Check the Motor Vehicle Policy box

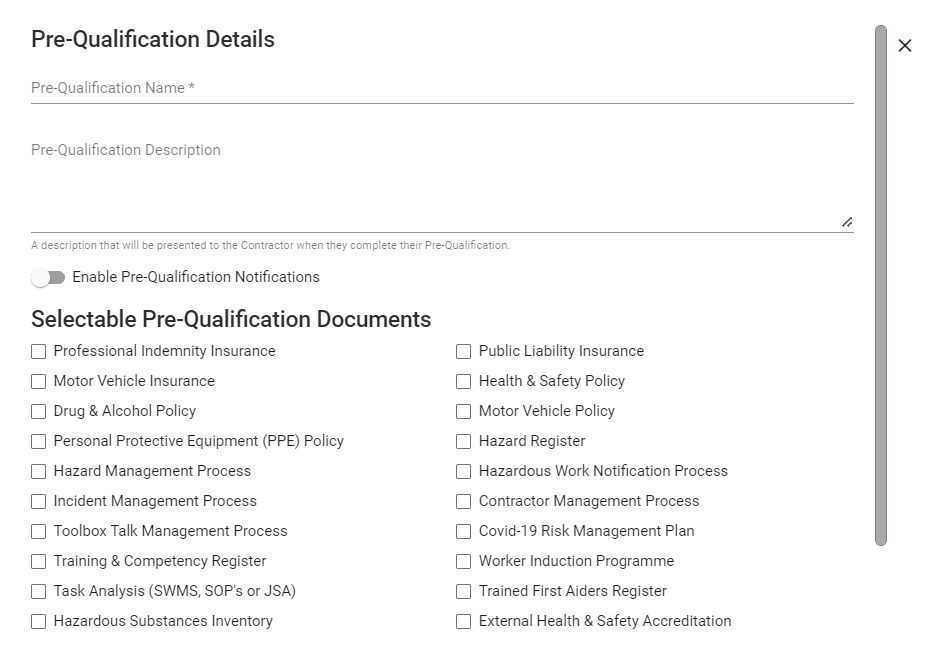coord(463,411)
